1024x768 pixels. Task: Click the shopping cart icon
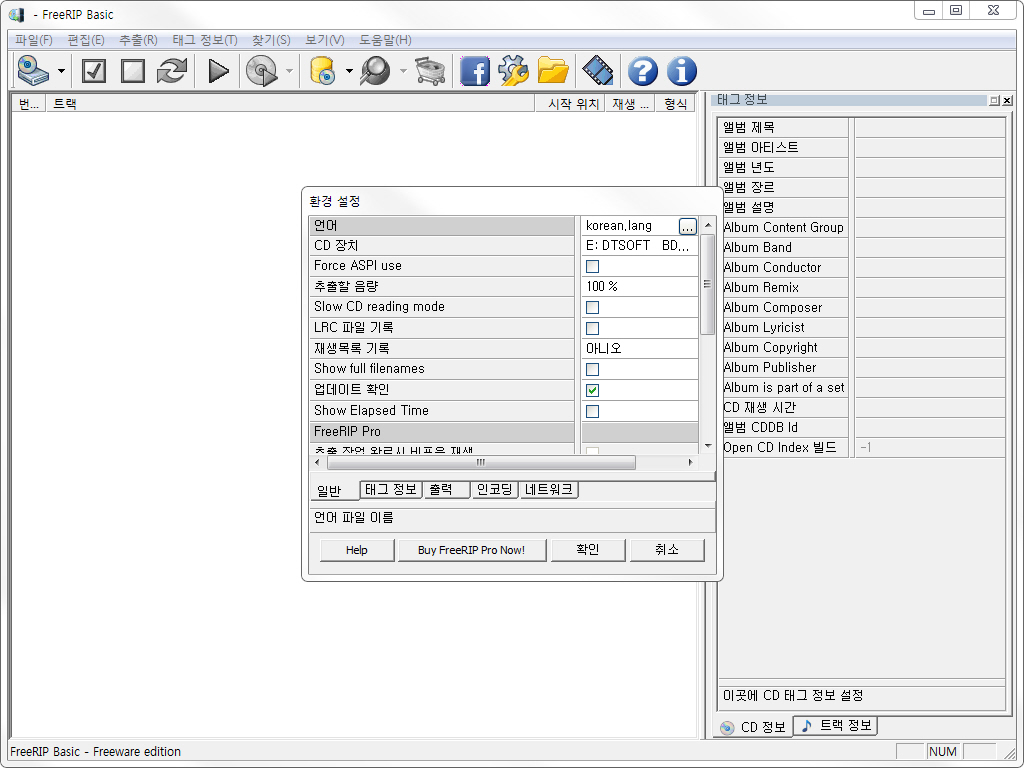430,71
